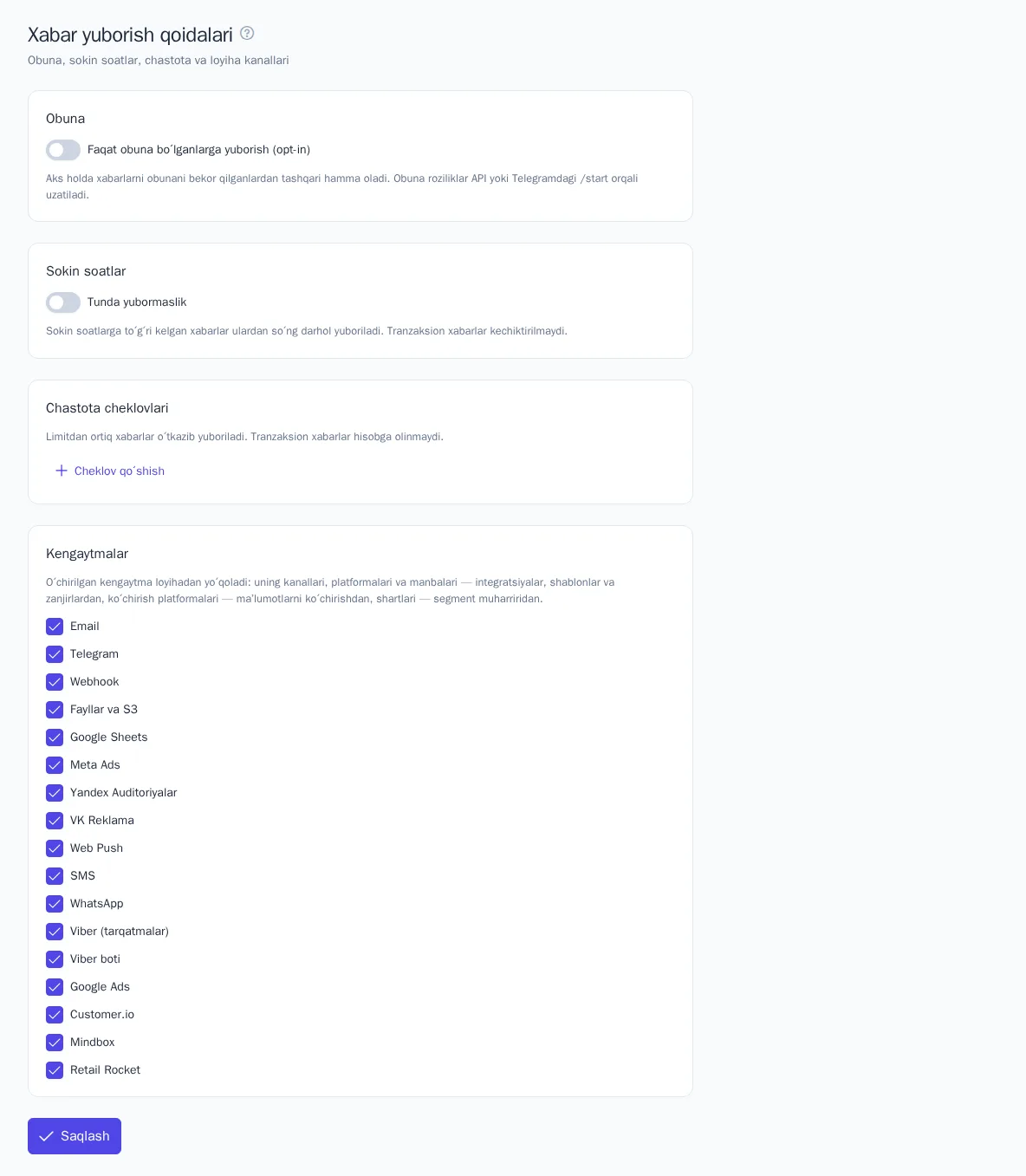Image resolution: width=1026 pixels, height=1176 pixels.
Task: Uncheck Google Sheets extension
Action: pos(55,737)
